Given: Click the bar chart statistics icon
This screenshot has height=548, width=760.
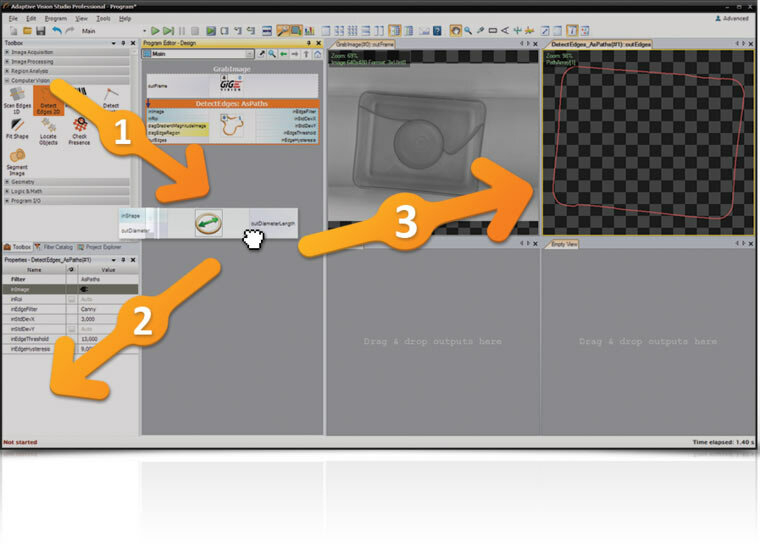Looking at the screenshot, I should point(309,31).
